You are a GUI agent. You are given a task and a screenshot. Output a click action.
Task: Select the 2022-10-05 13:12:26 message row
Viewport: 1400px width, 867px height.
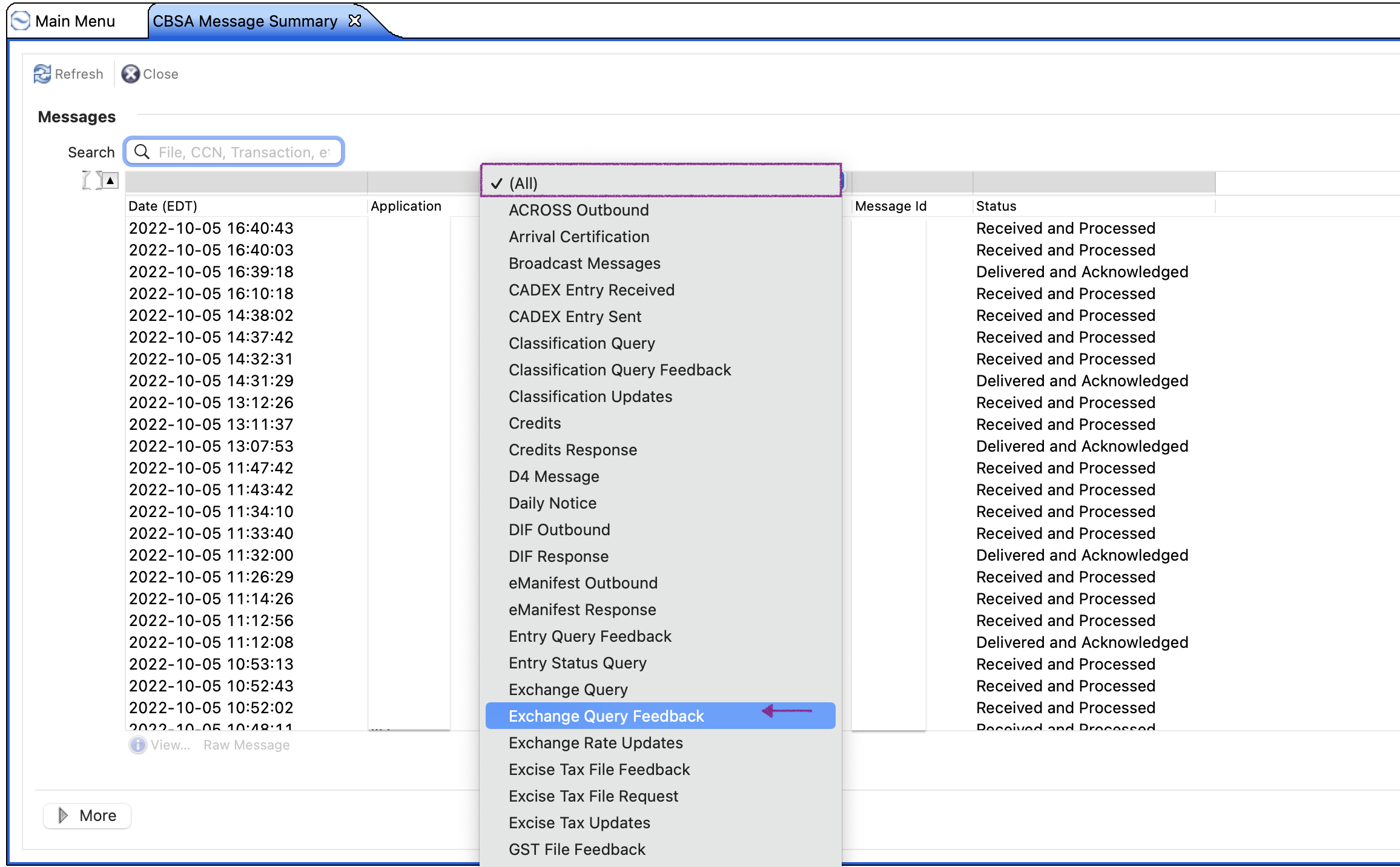(x=211, y=403)
